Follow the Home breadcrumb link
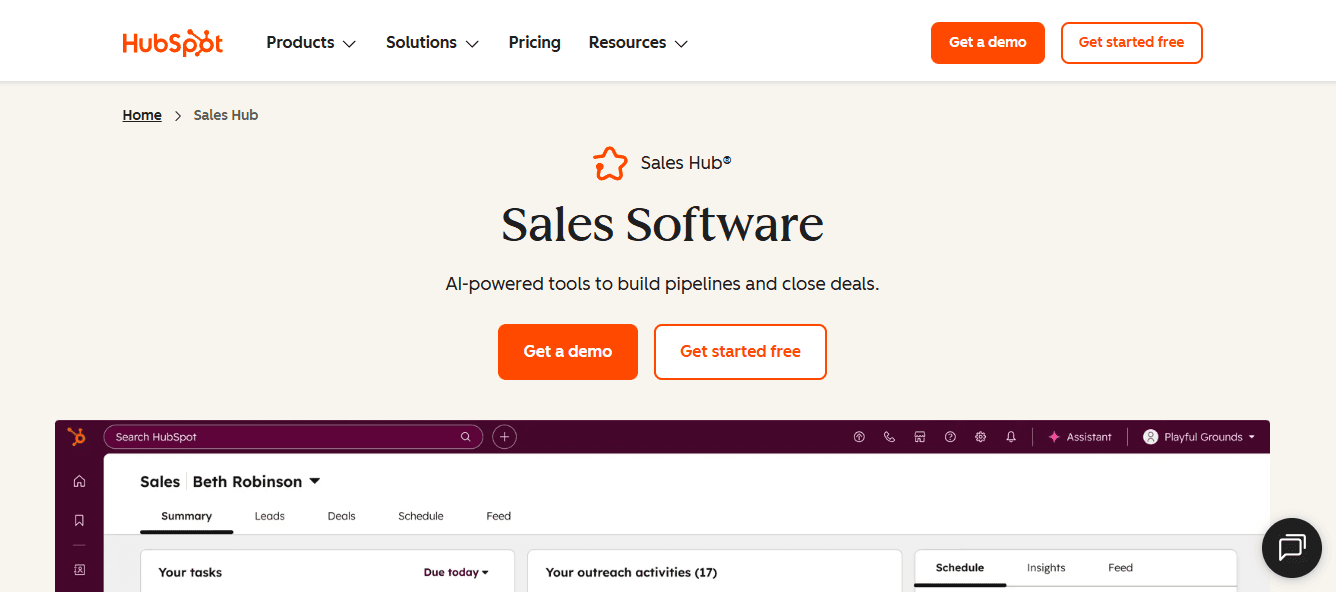 (141, 114)
